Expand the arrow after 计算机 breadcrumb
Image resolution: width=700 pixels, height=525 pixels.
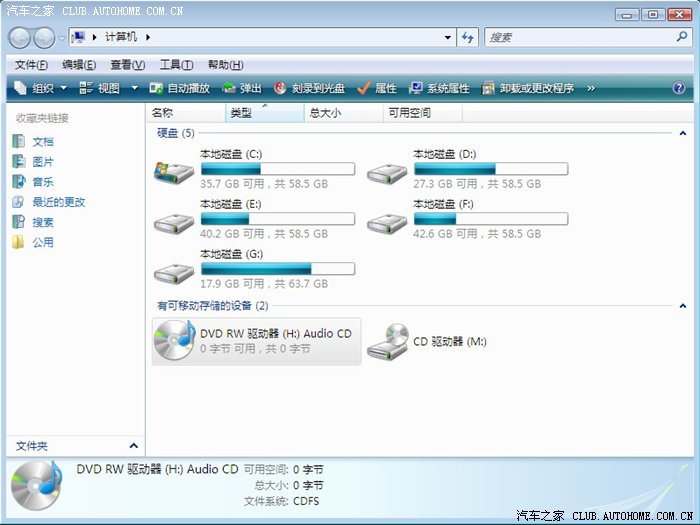tap(148, 38)
